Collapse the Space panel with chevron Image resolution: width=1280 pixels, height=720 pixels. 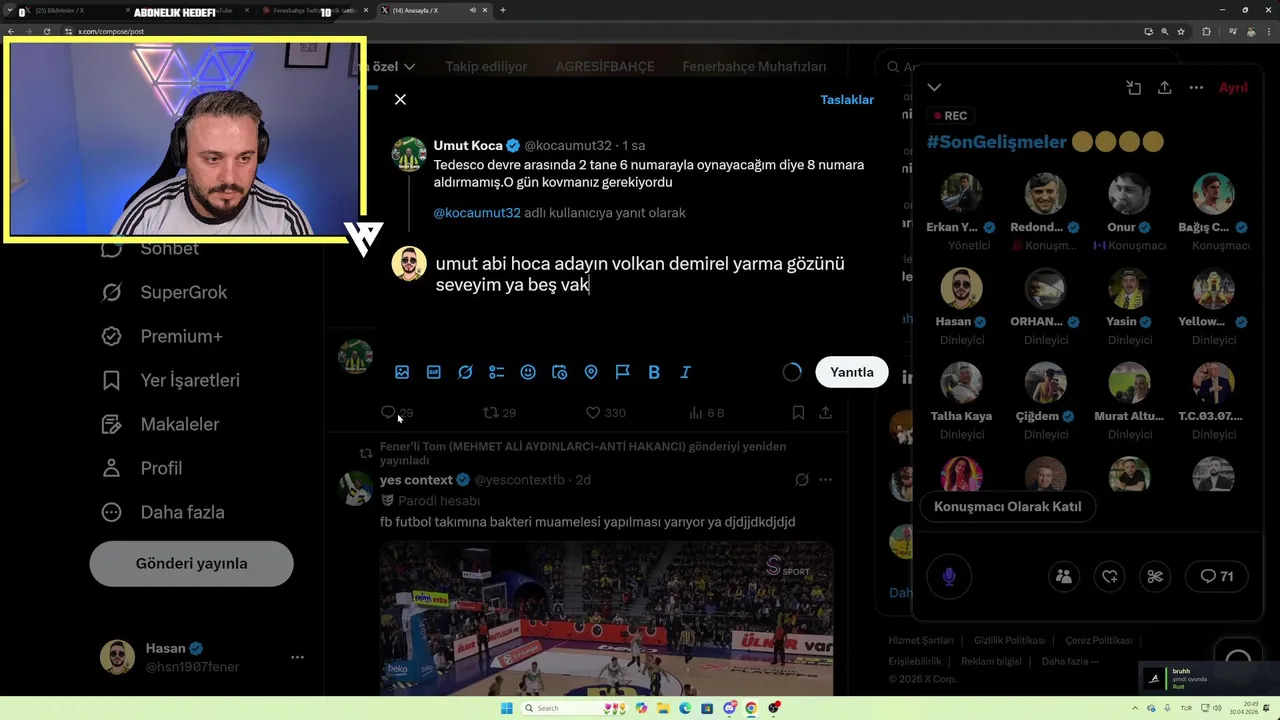(x=934, y=88)
